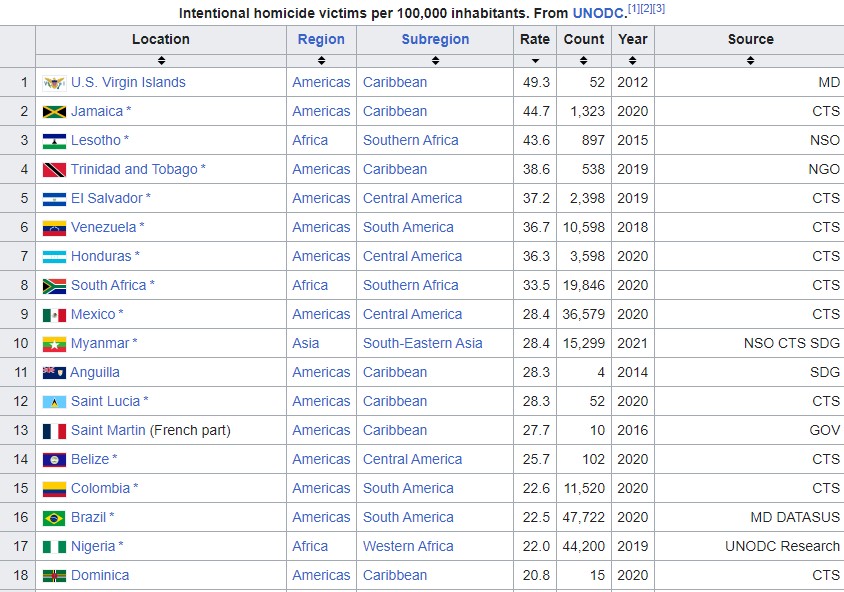Click the Belize flag icon
844x592 pixels.
[54, 460]
